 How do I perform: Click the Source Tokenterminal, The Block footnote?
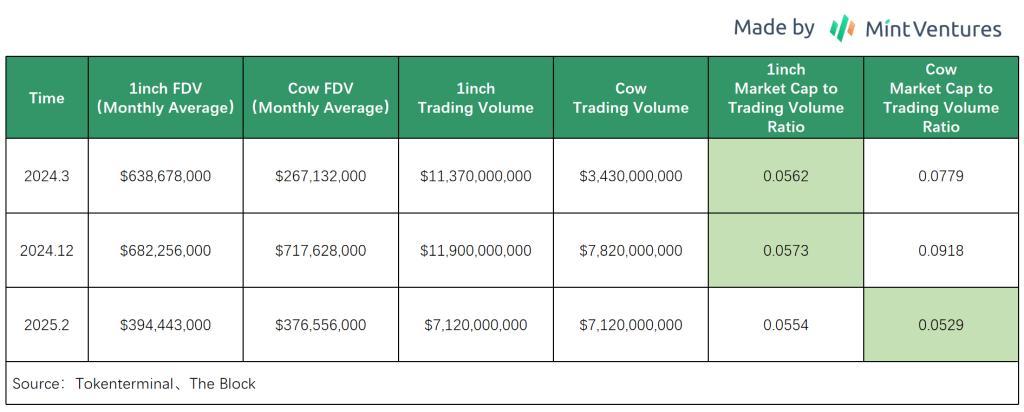coord(135,384)
